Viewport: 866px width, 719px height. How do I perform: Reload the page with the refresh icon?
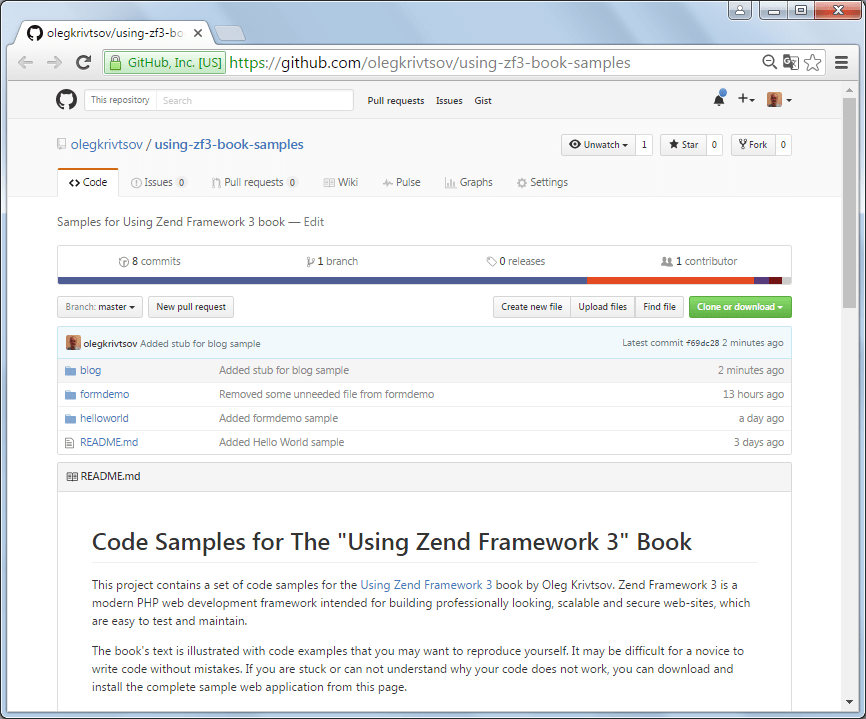(x=84, y=62)
